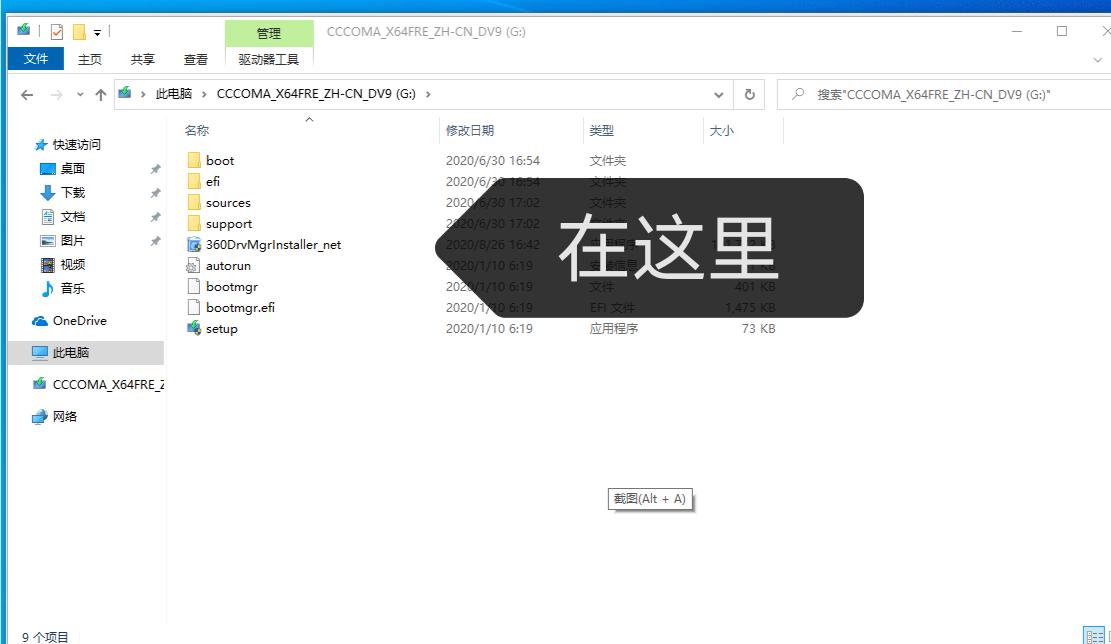Open the boot folder
1111x644 pixels.
[x=218, y=160]
